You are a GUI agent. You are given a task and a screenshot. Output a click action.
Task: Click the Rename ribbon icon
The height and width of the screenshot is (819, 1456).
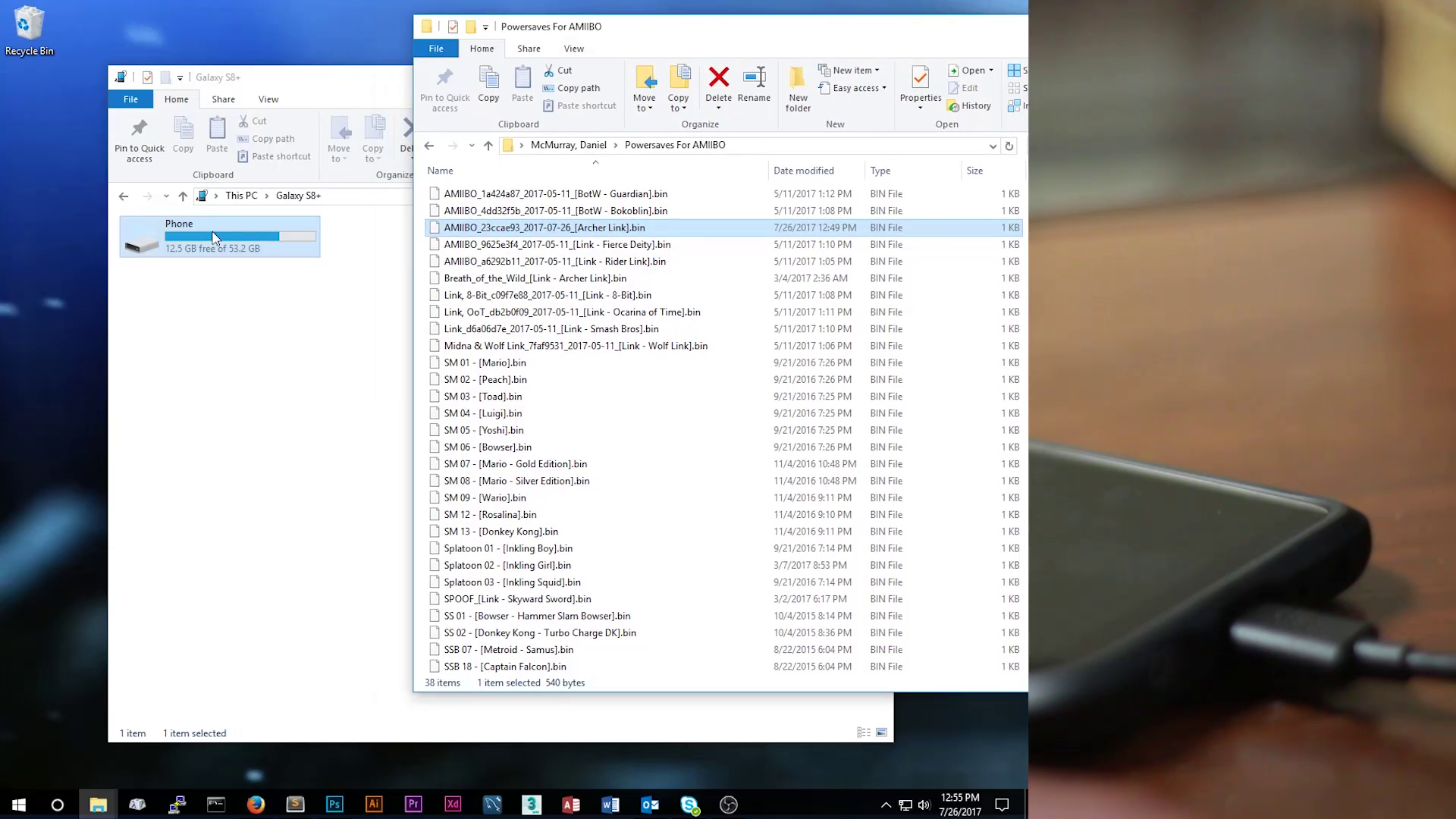coord(754,77)
